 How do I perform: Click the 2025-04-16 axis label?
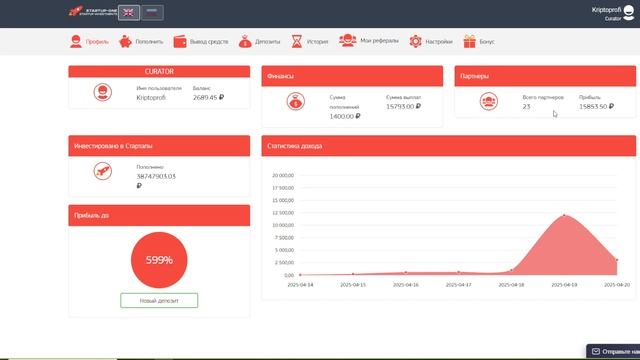pos(406,285)
